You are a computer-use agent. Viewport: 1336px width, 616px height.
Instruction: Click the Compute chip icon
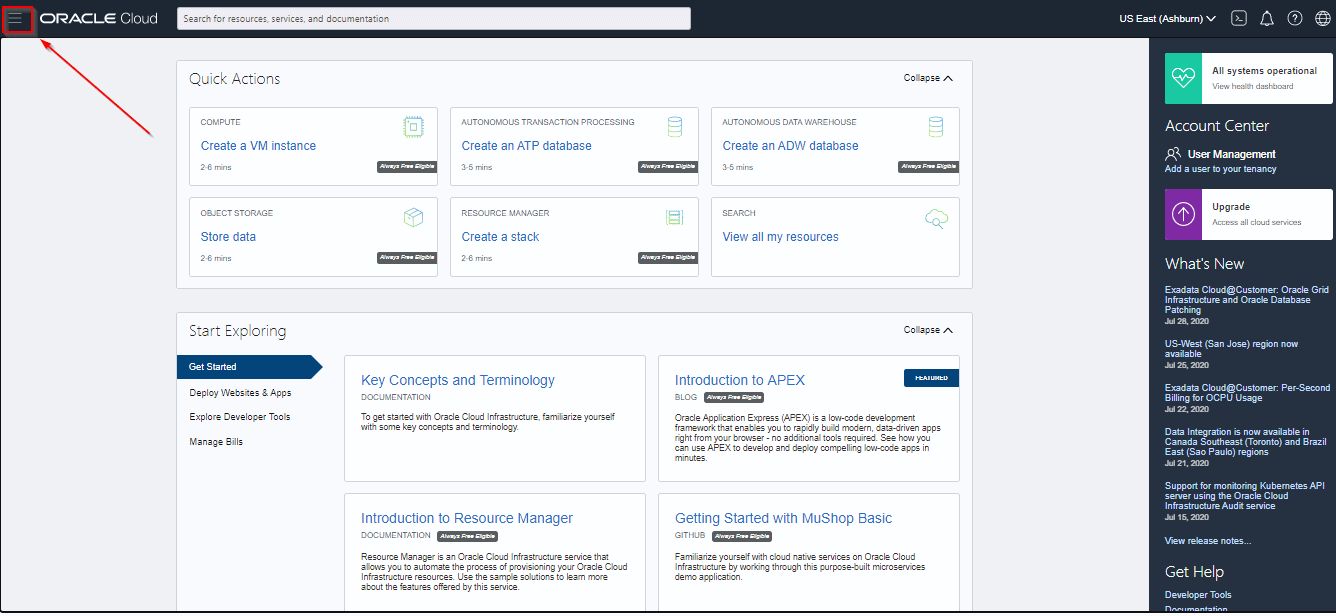point(413,127)
